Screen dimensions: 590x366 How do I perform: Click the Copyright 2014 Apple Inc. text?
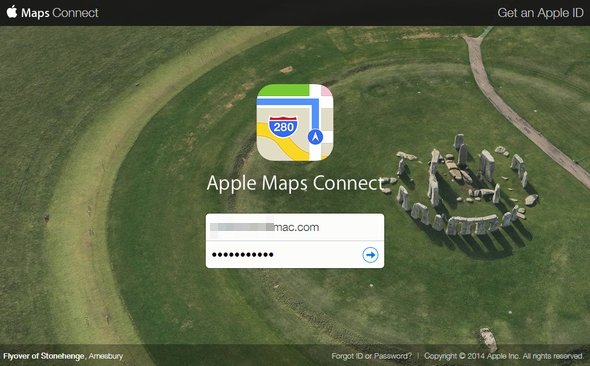(504, 356)
